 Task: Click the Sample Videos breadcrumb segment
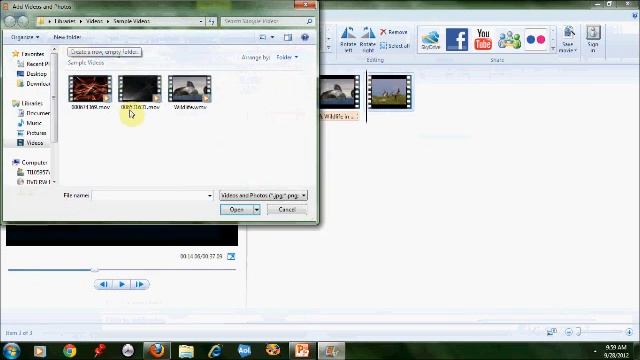131,21
